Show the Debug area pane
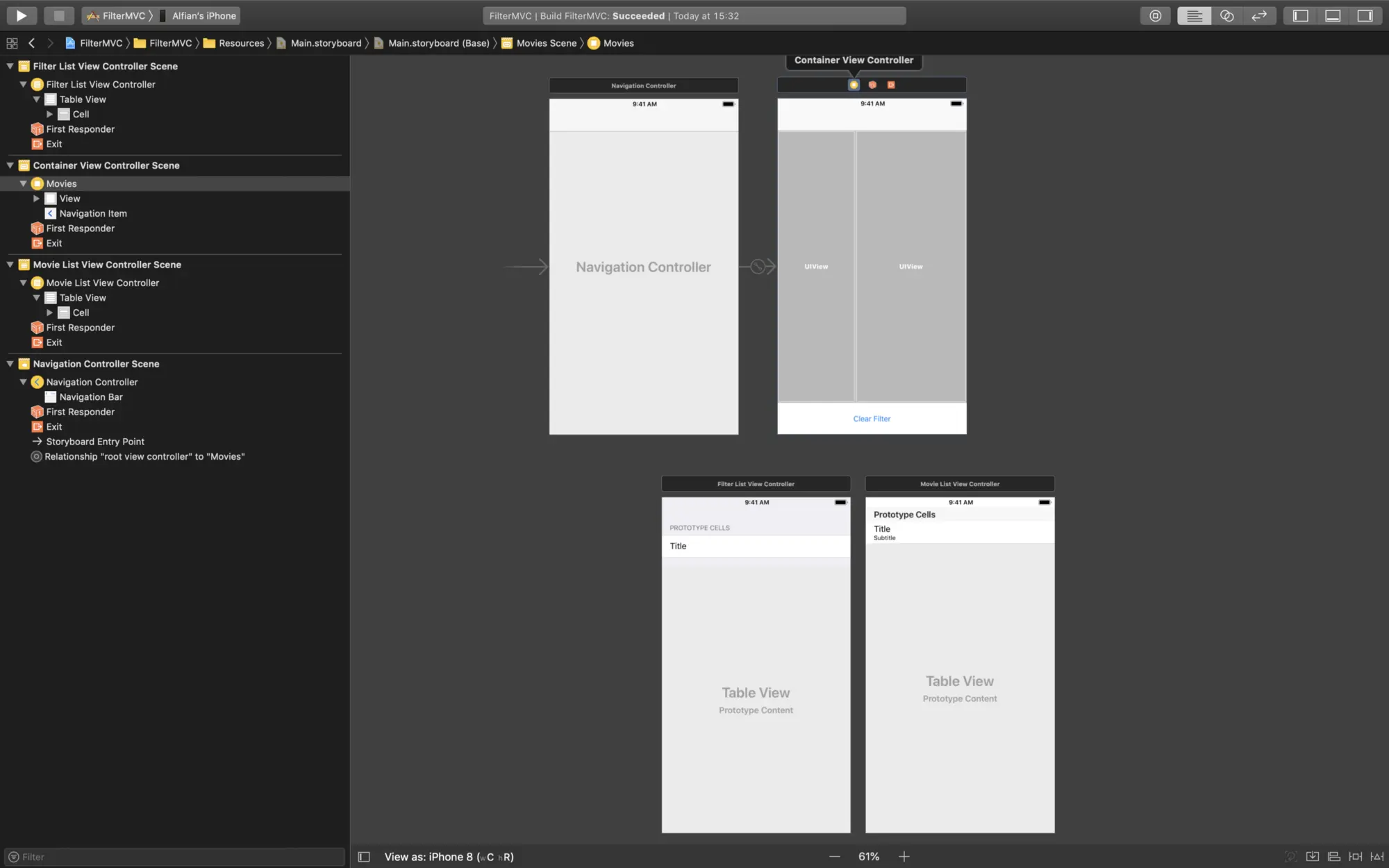 pyautogui.click(x=1333, y=15)
